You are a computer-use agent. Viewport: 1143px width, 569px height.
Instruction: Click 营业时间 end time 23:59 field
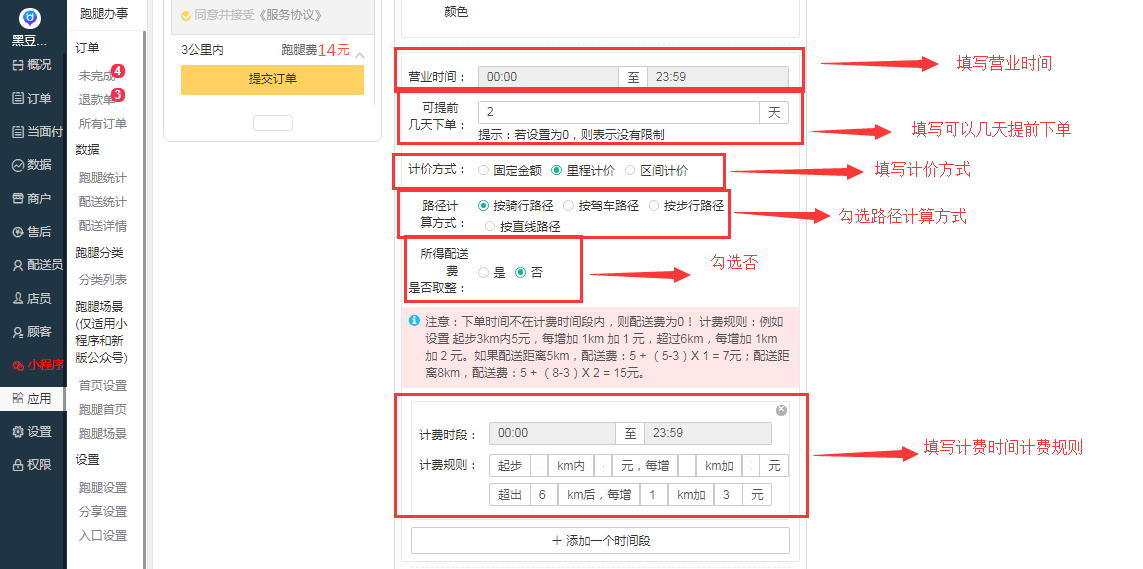tap(718, 76)
